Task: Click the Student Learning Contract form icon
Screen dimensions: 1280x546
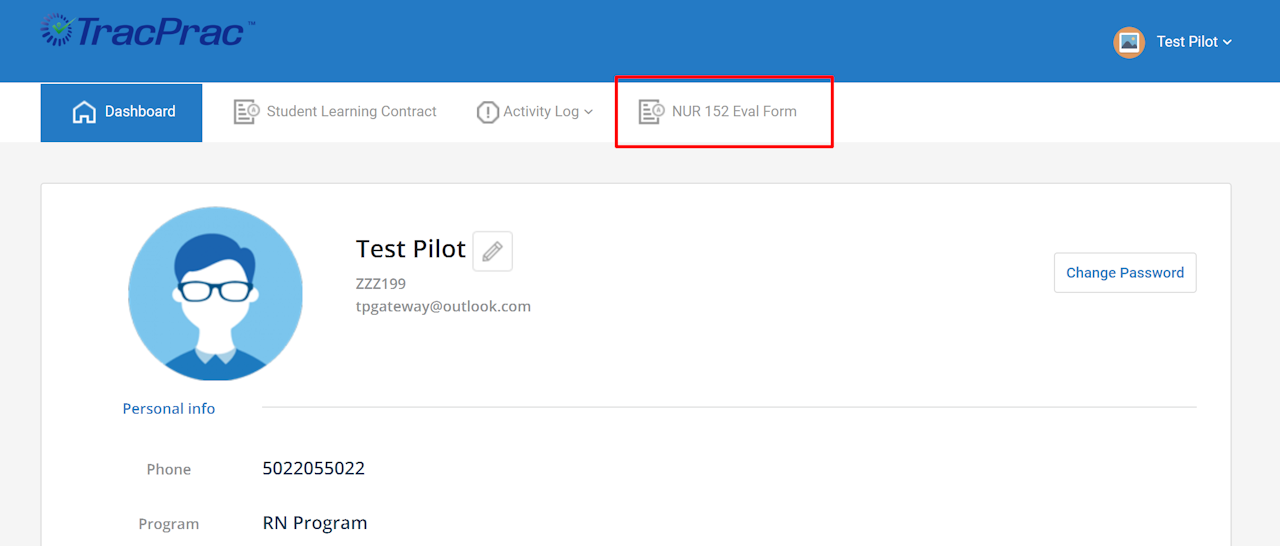Action: click(x=246, y=112)
